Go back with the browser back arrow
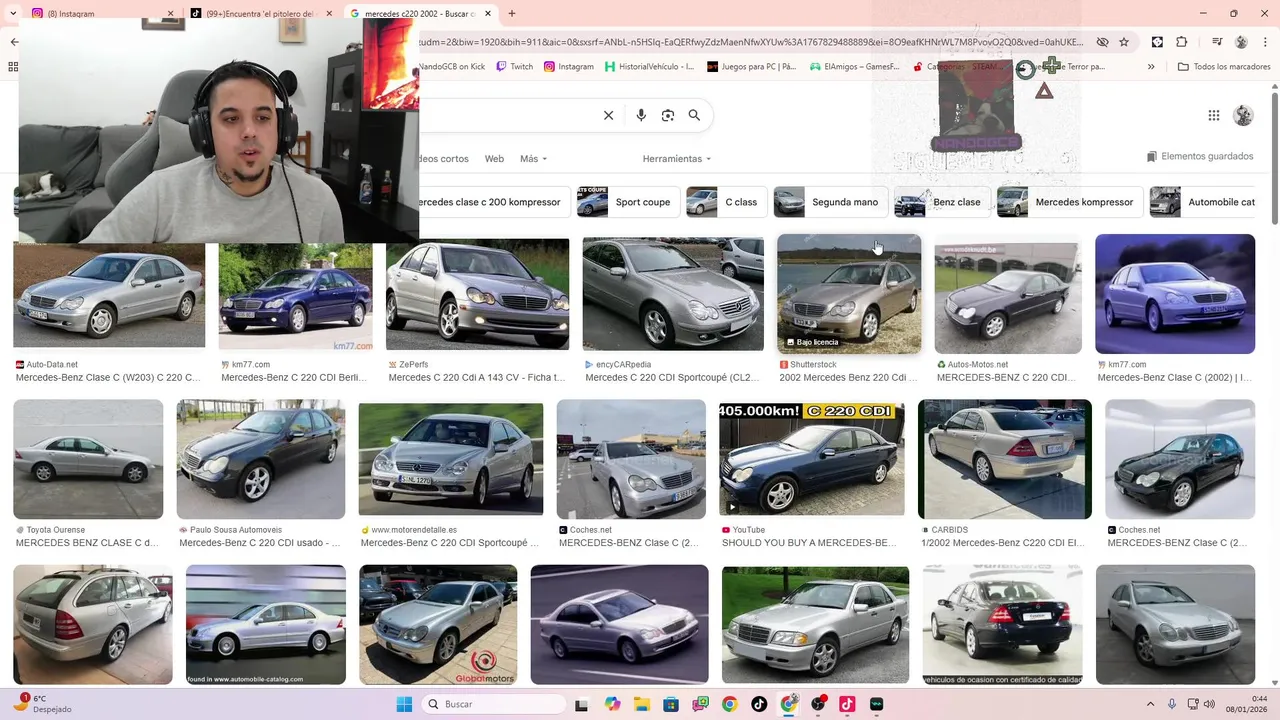The image size is (1280, 720). coord(14,42)
